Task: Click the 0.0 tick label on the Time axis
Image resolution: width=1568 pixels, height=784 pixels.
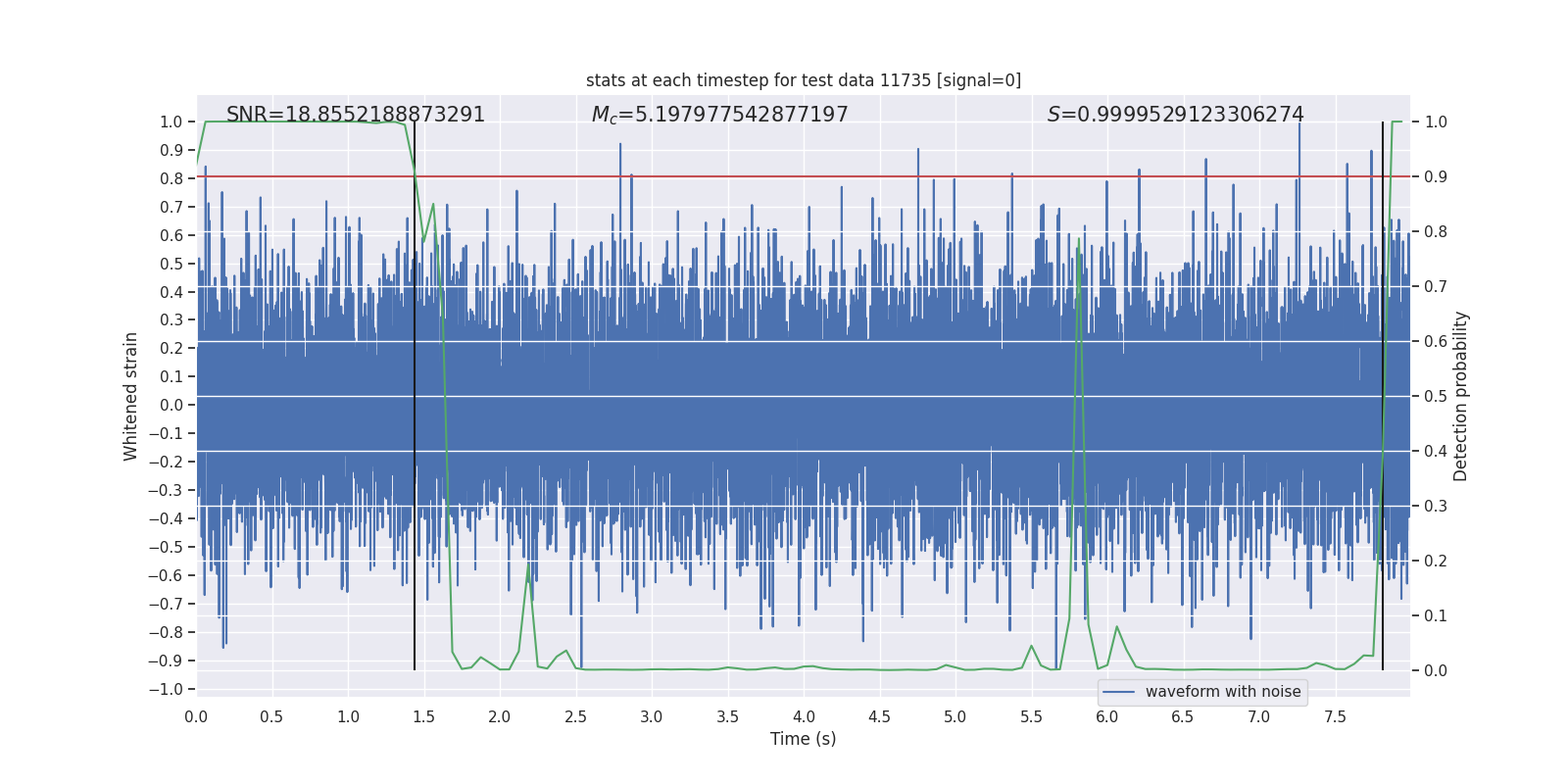Action: 196,716
